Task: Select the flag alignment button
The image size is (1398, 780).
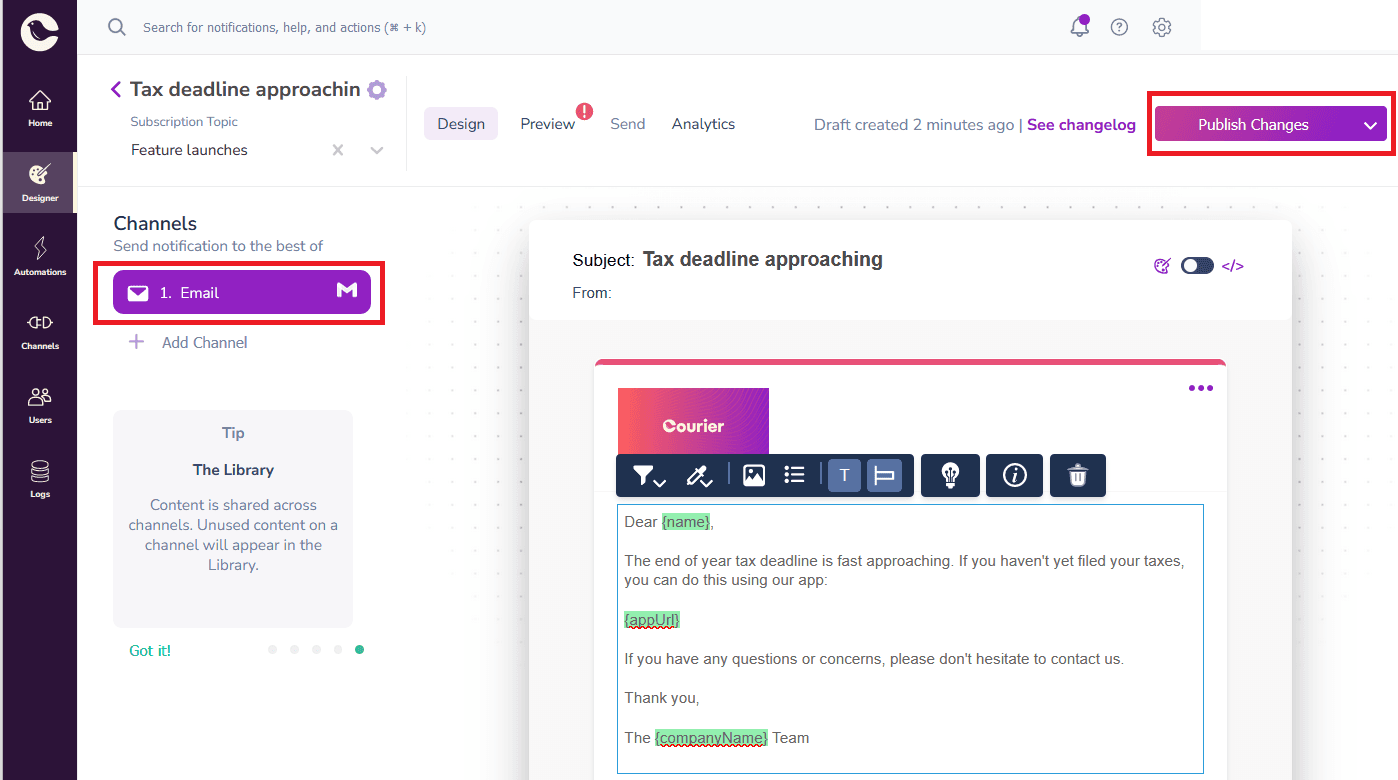Action: [x=884, y=475]
